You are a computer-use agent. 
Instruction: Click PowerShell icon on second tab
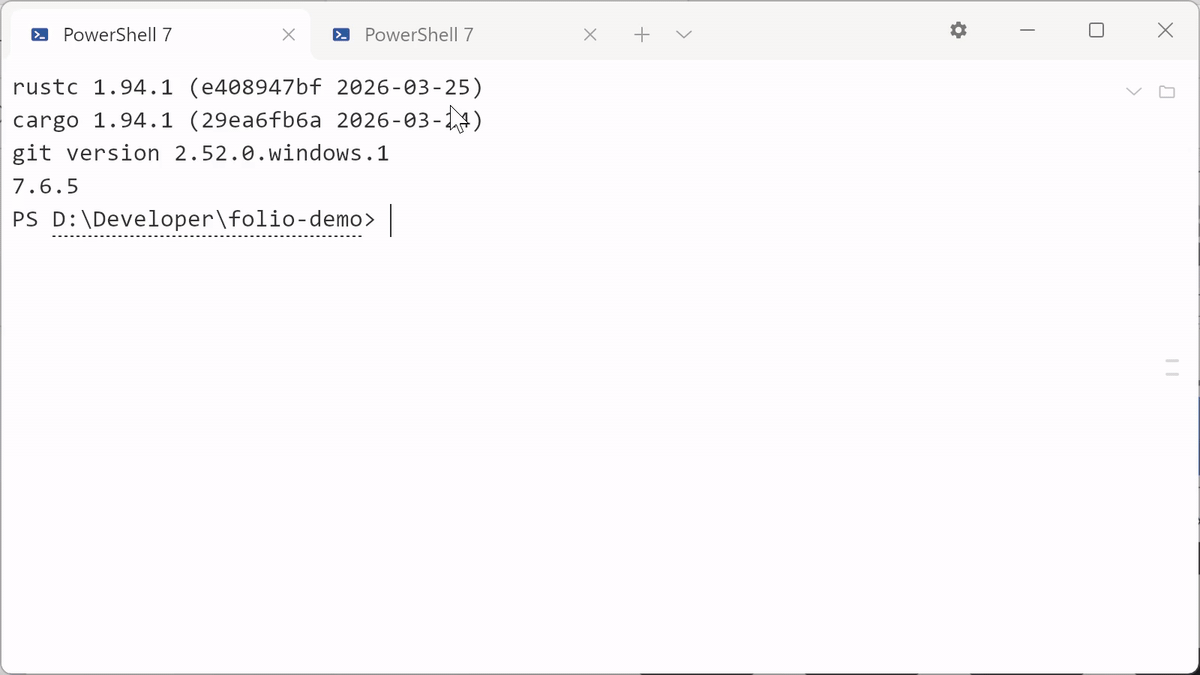(341, 34)
